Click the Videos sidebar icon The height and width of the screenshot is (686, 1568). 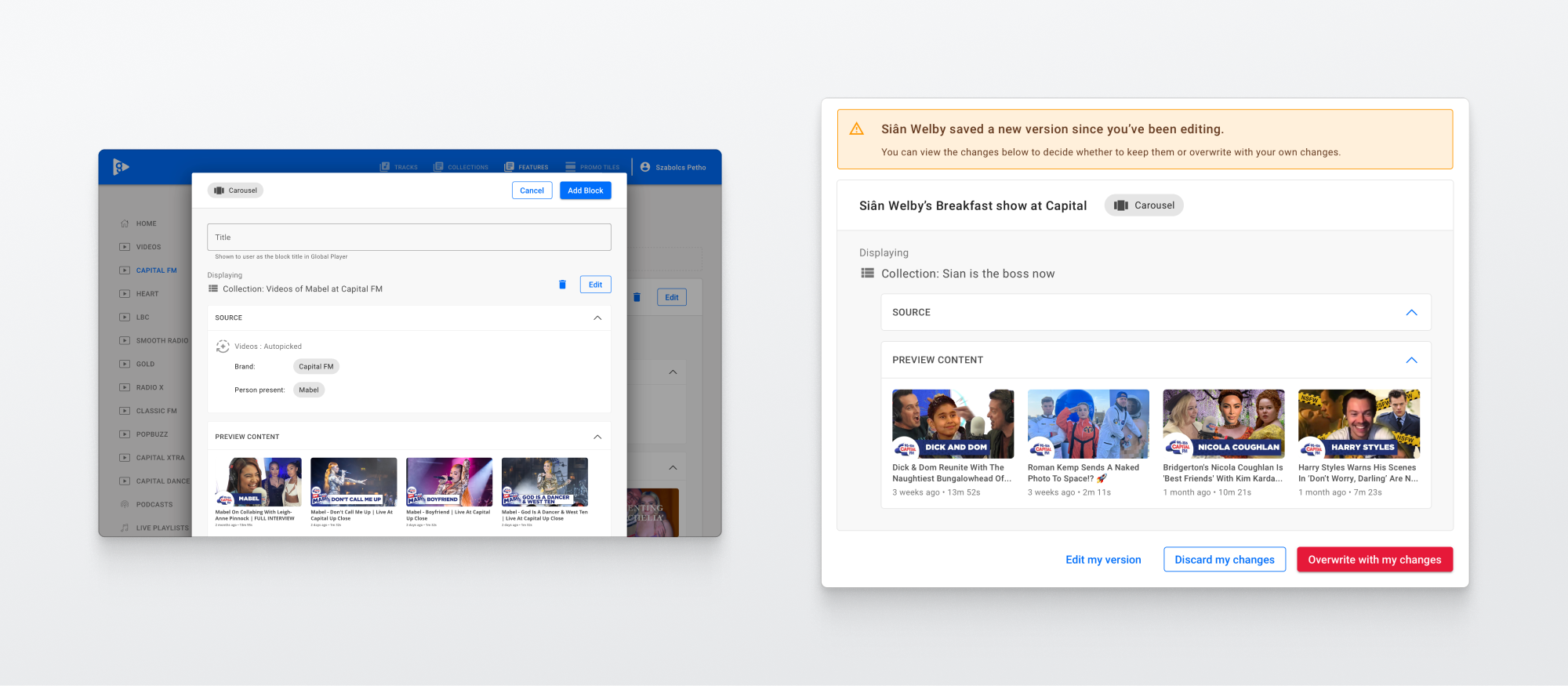tap(125, 247)
